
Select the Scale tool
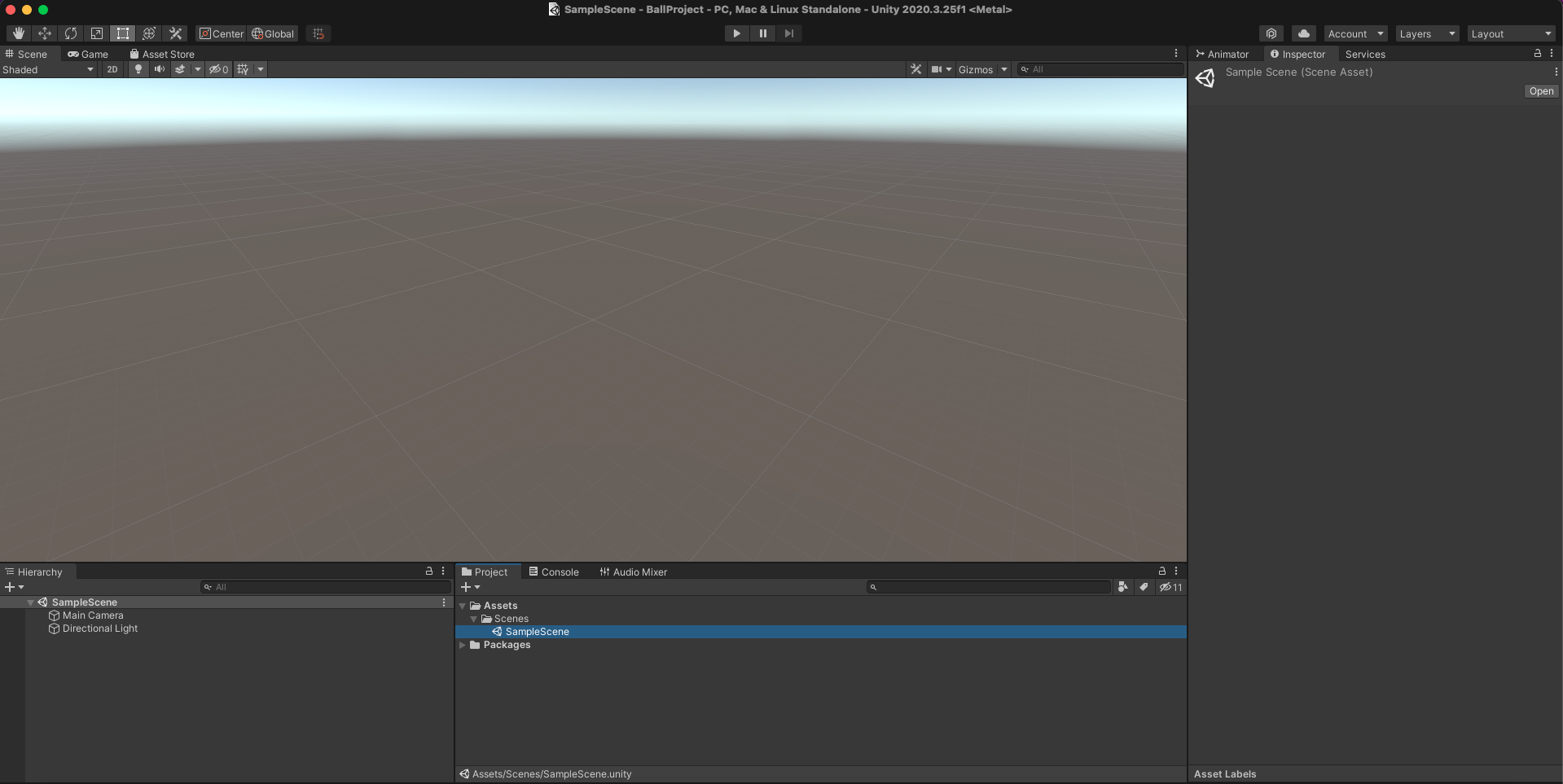[97, 33]
